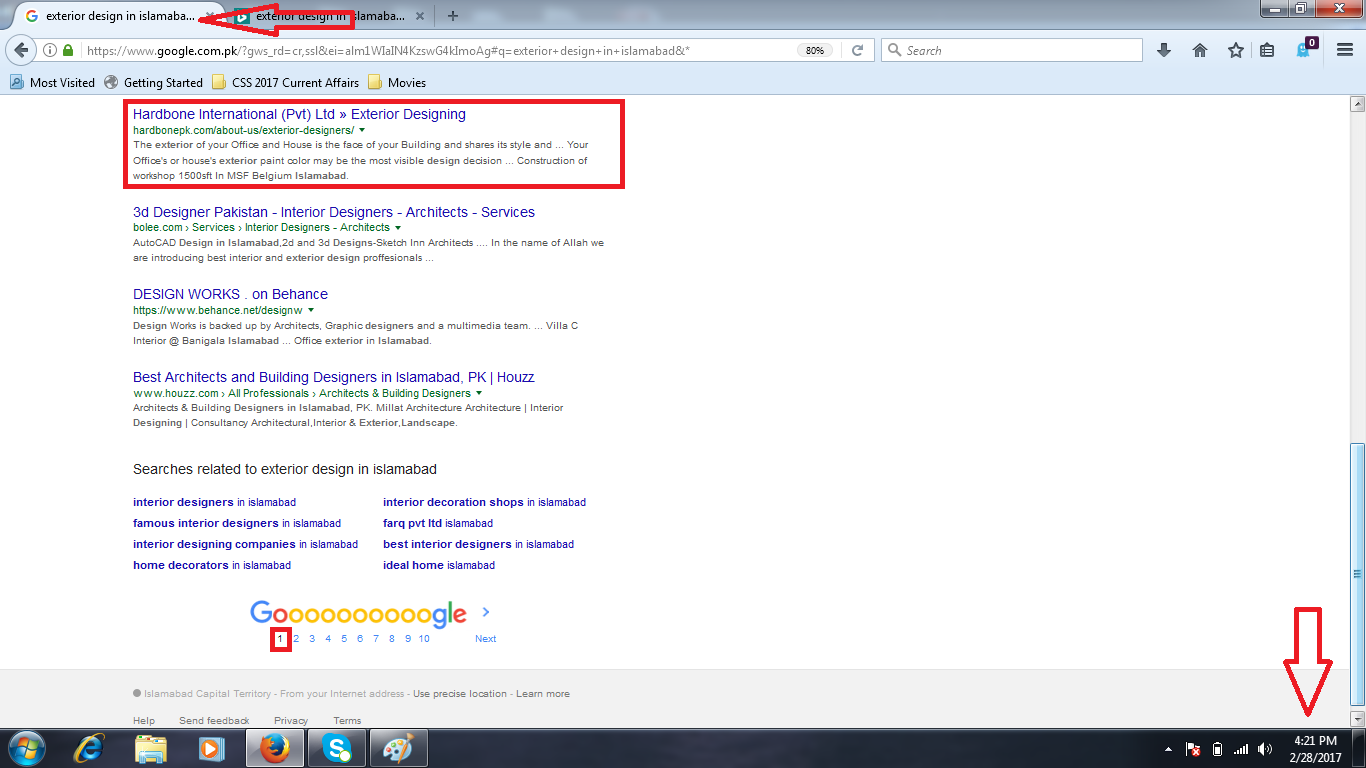The width and height of the screenshot is (1366, 768).
Task: Search related 'famous interior designers in islamabad'
Action: 237,523
